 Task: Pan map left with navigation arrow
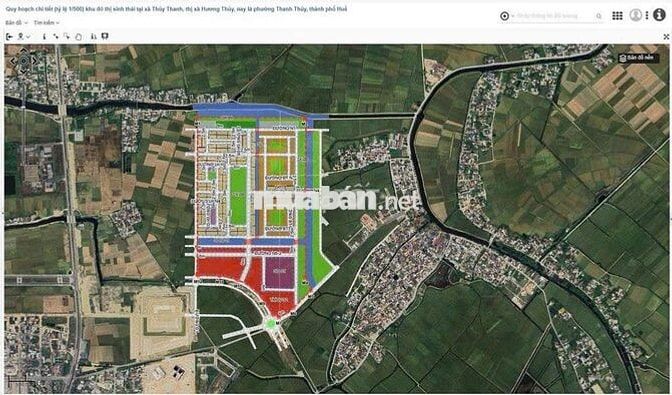[13, 61]
